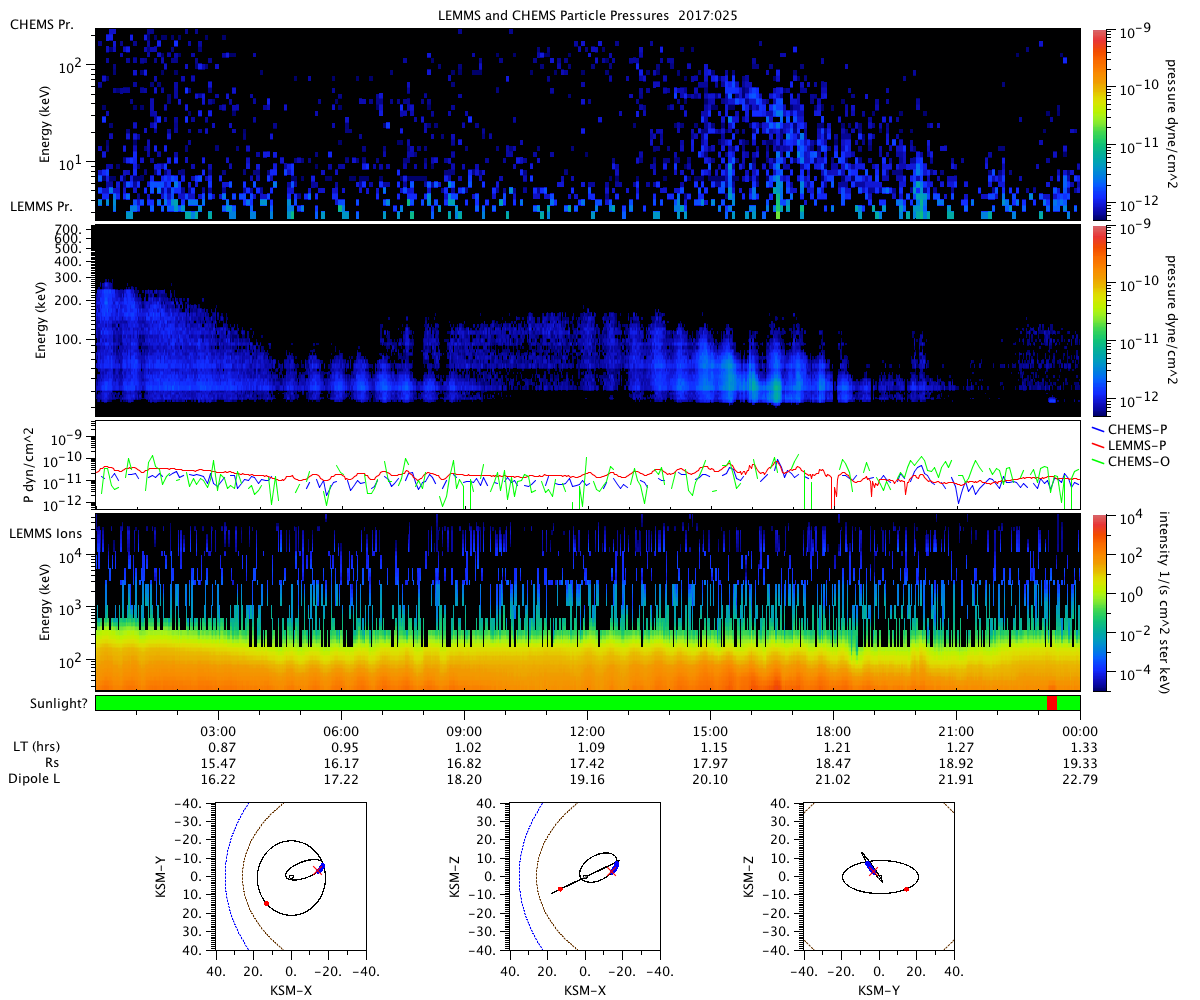Click the 12:00 time axis label
The width and height of the screenshot is (1200, 1000).
tap(587, 731)
